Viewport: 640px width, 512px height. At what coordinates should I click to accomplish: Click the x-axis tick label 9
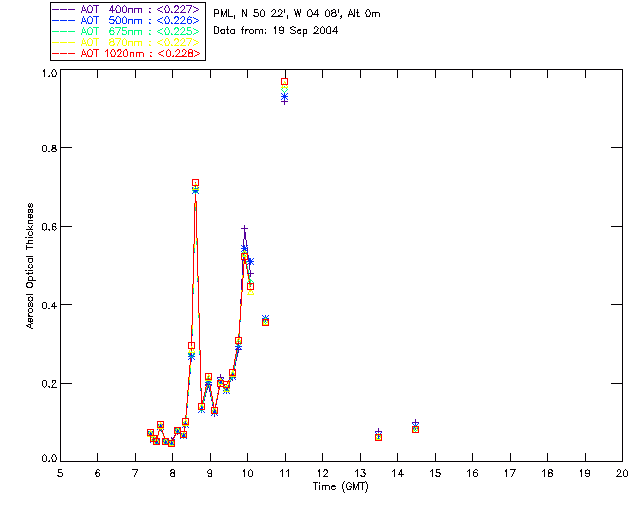click(x=210, y=473)
